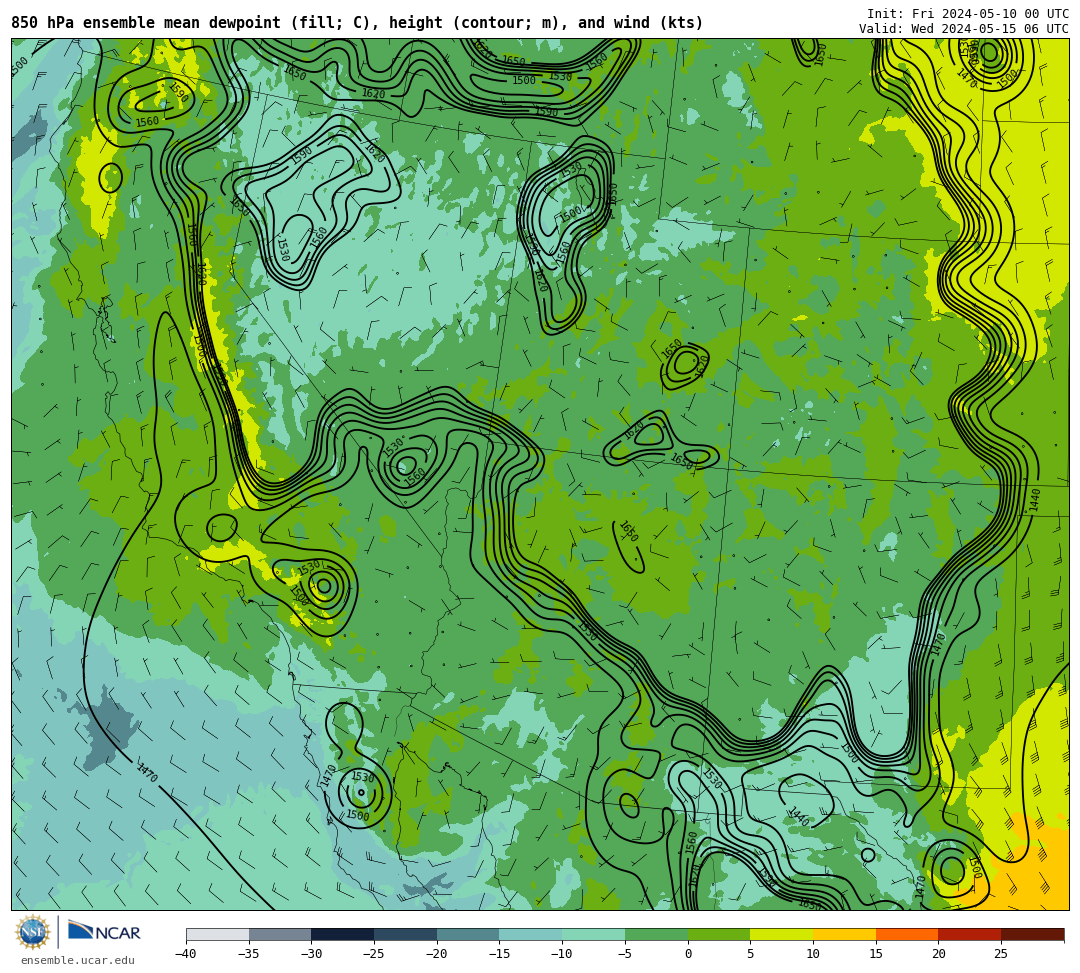
Task: Pick the dark brown above-25 colorbar swatch
Action: 1032,934
